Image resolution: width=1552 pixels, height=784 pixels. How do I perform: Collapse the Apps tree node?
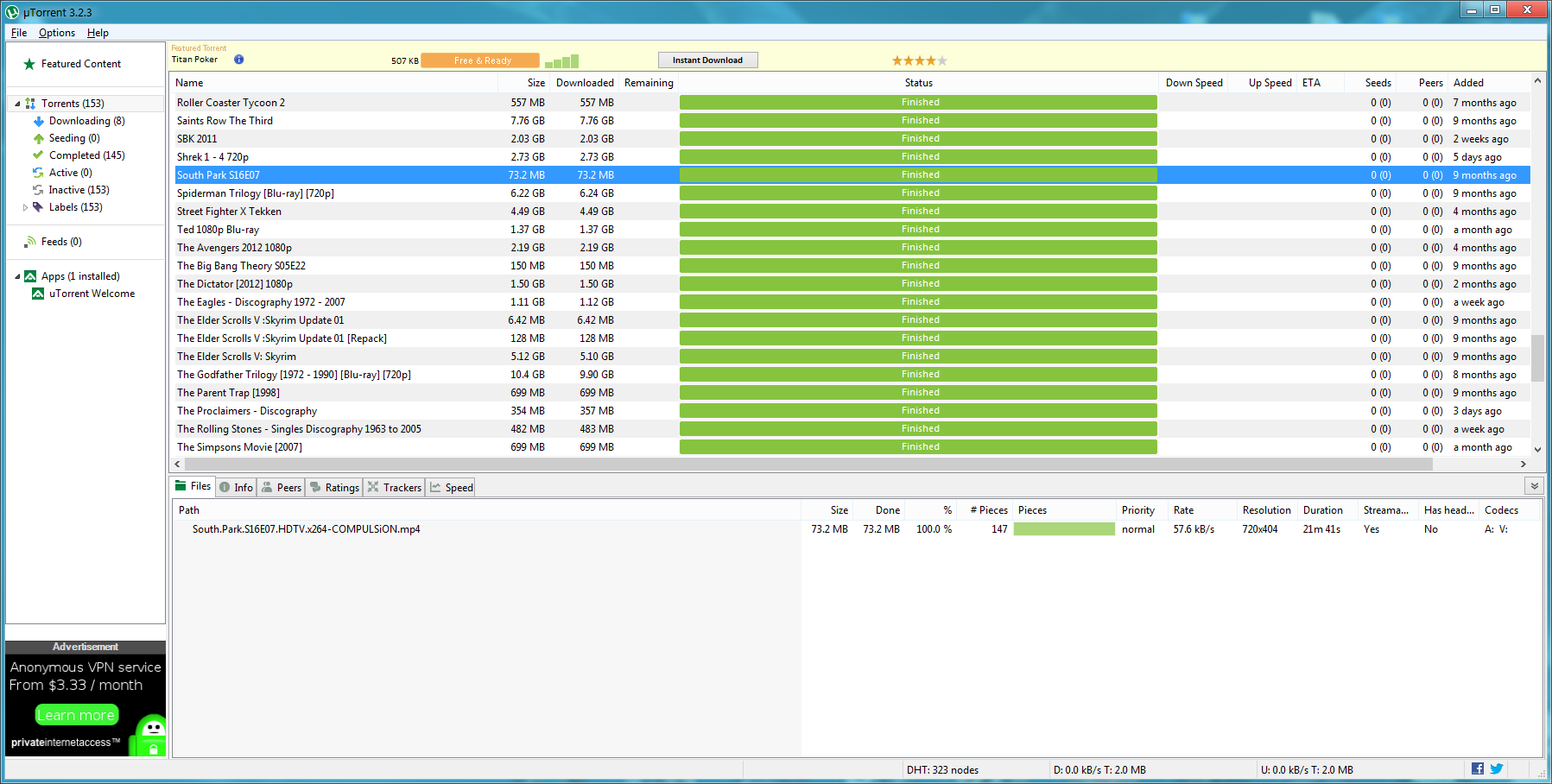coord(17,276)
